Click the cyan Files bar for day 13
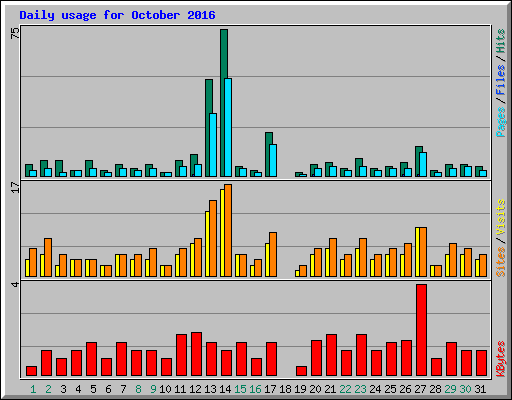The height and width of the screenshot is (400, 512). pos(213,145)
